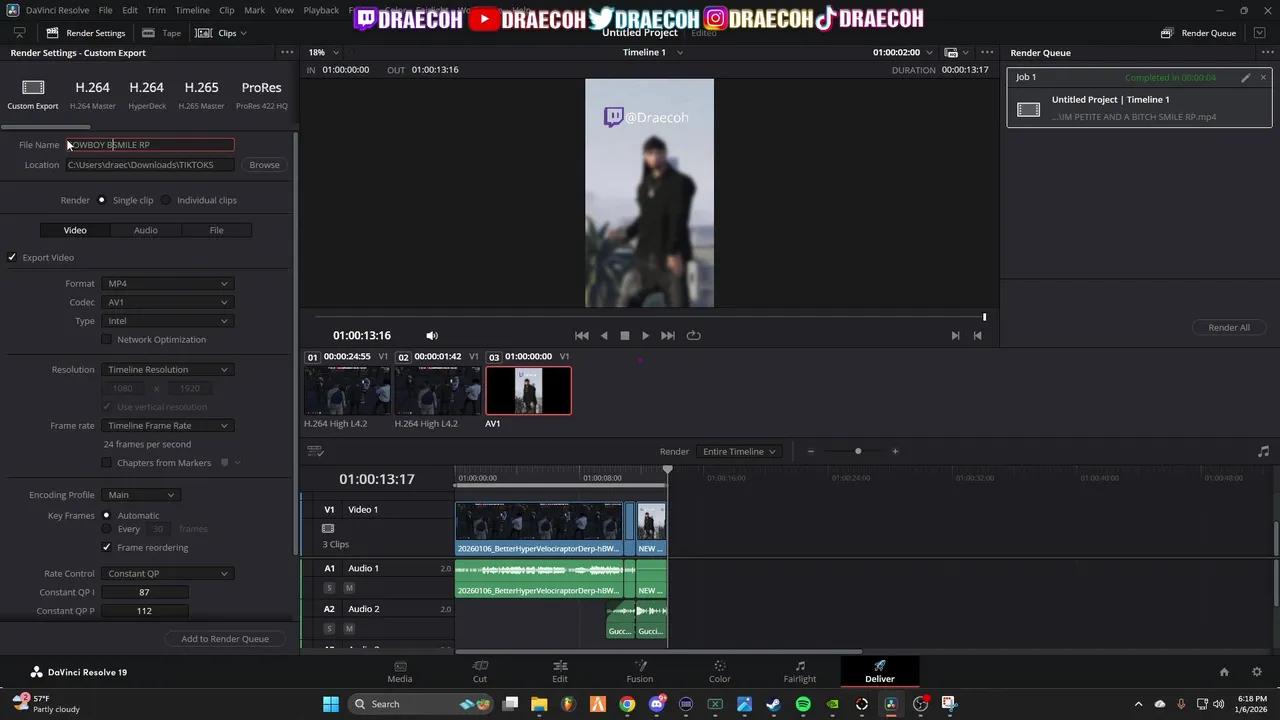Open project manager home icon
1280x720 pixels.
[1224, 672]
